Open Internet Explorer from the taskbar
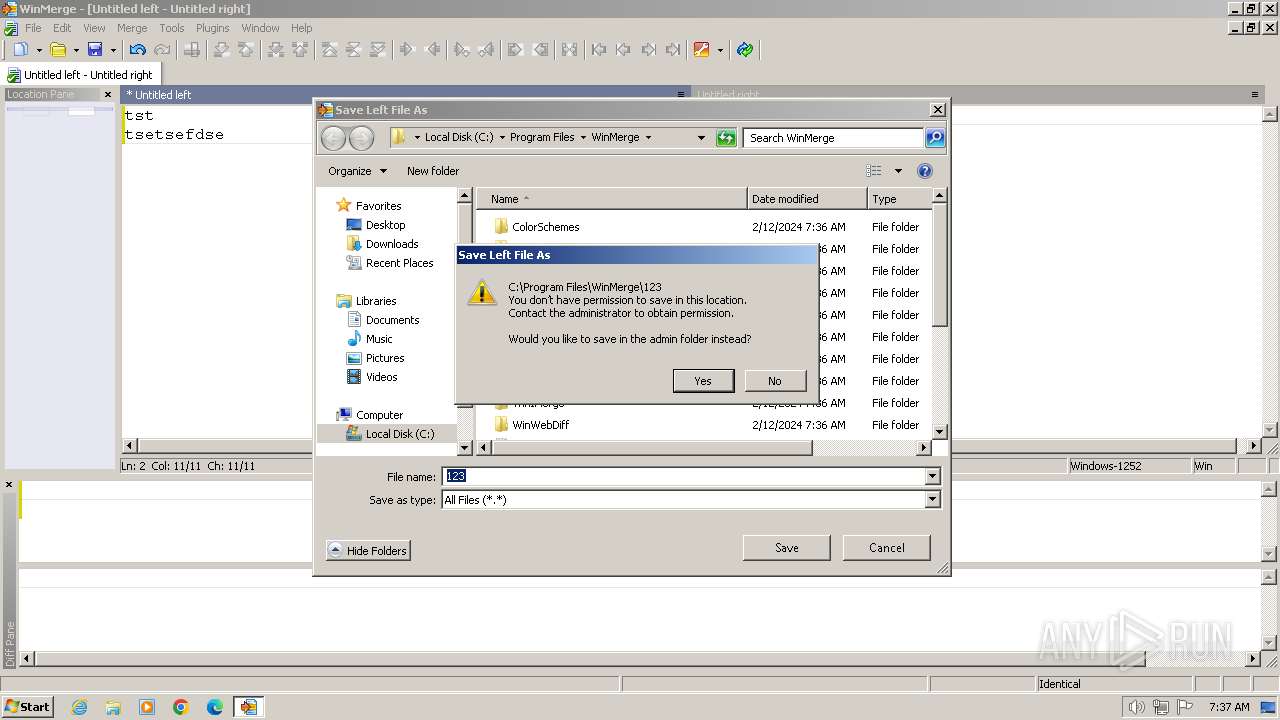The image size is (1280, 720). tap(79, 707)
